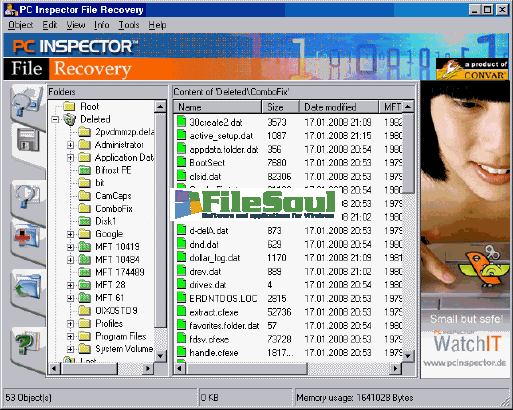This screenshot has width=513, height=410.
Task: Click the green folder icon of MFT 174489
Action: click(x=85, y=272)
